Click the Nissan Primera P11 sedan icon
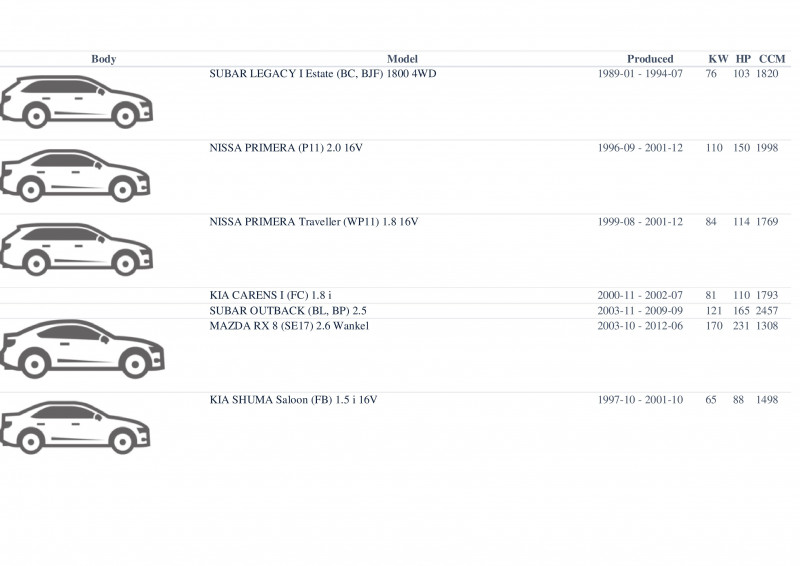Image resolution: width=800 pixels, height=566 pixels. [x=75, y=175]
